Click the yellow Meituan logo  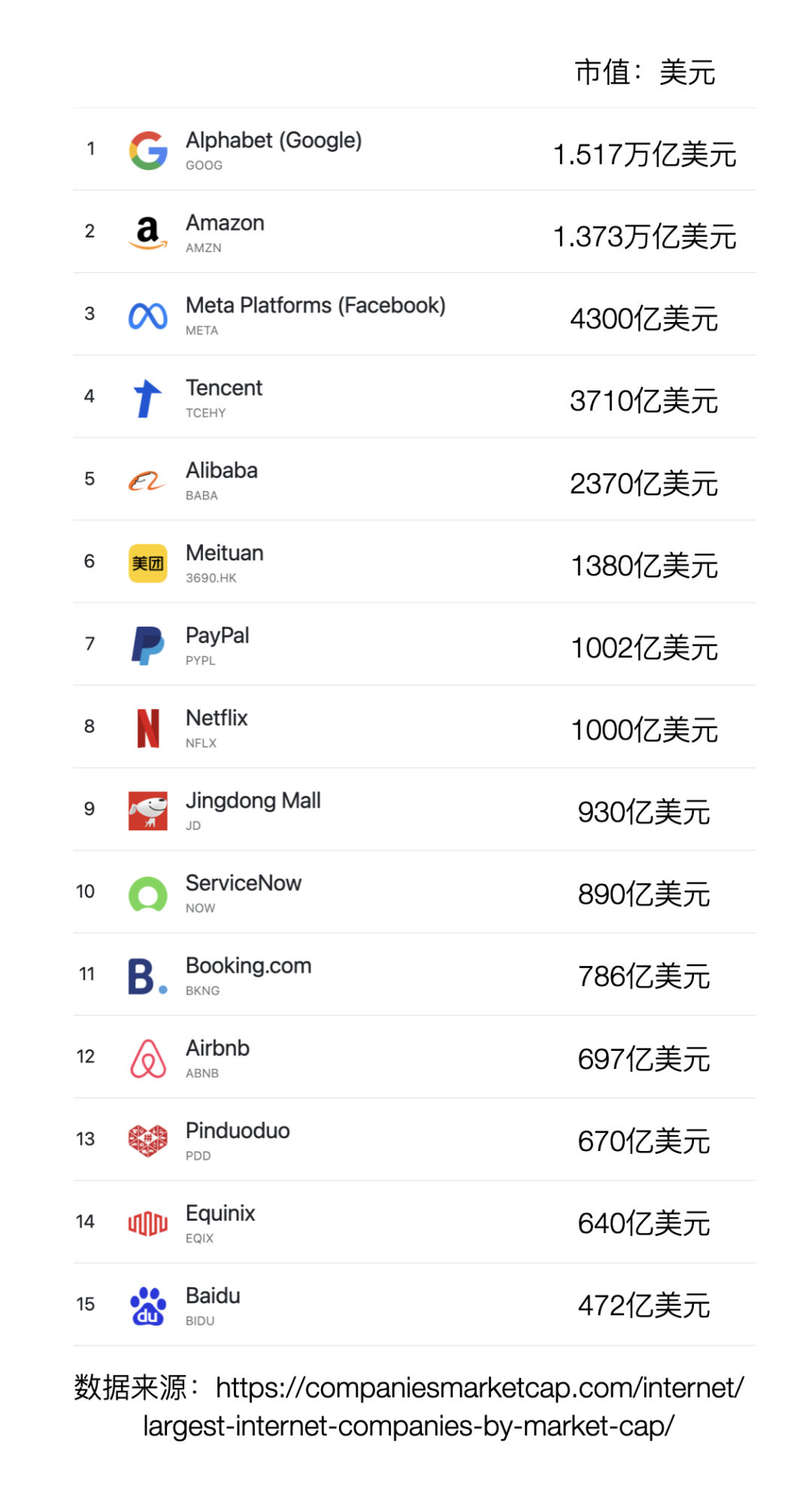pos(148,563)
